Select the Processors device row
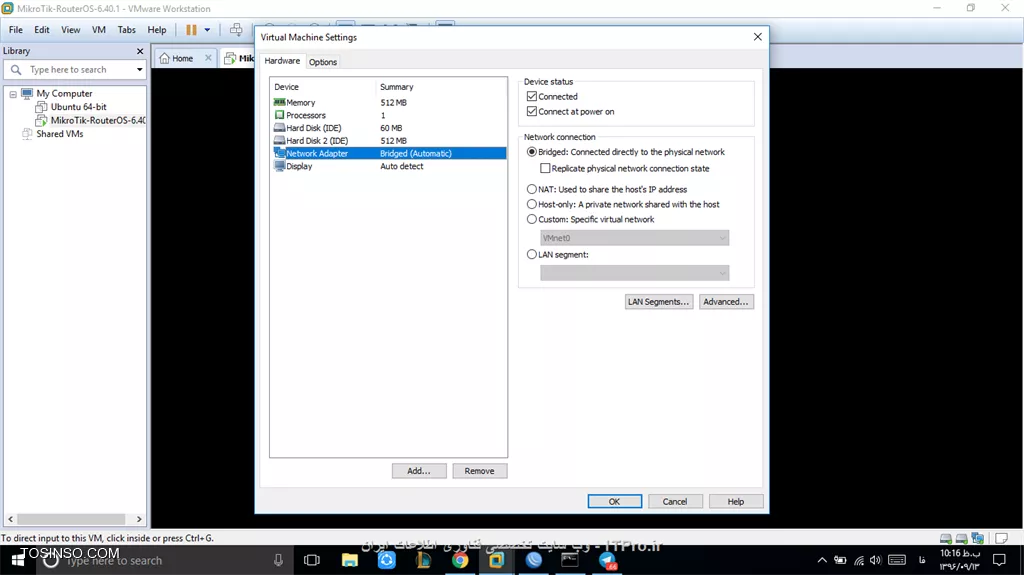Image resolution: width=1024 pixels, height=575 pixels. pyautogui.click(x=389, y=115)
